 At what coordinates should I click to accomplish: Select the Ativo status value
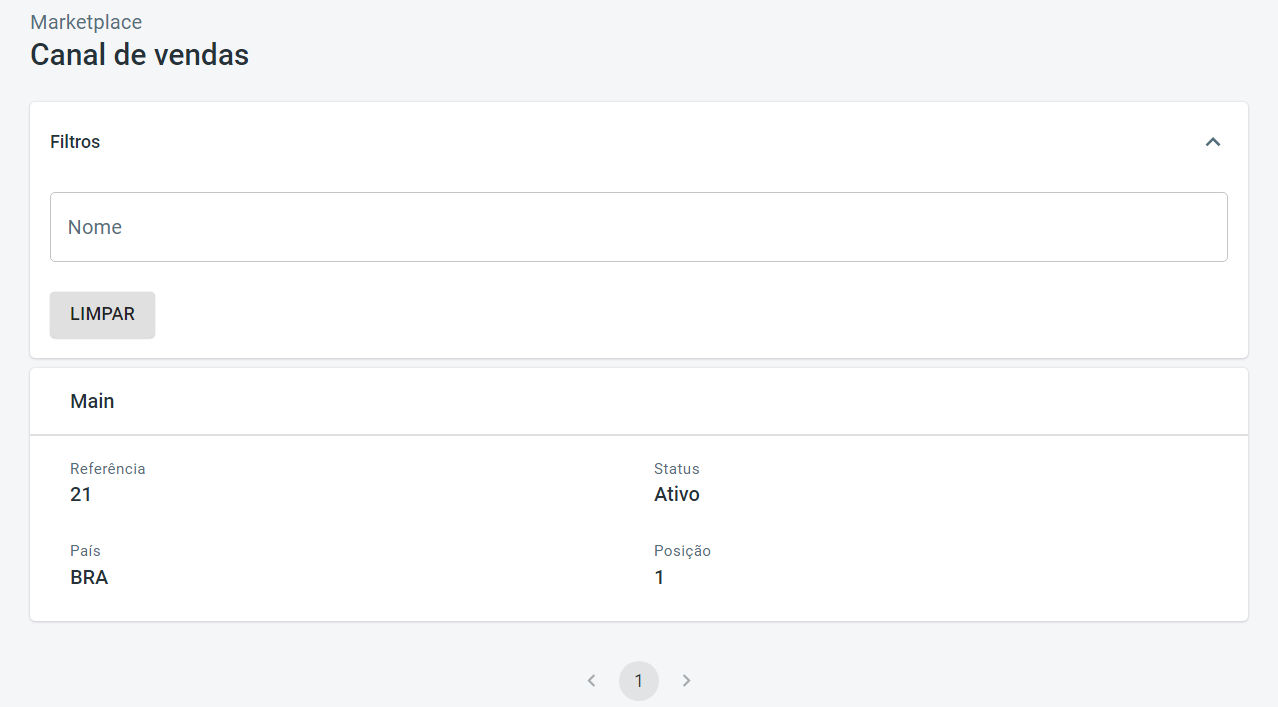pos(677,494)
